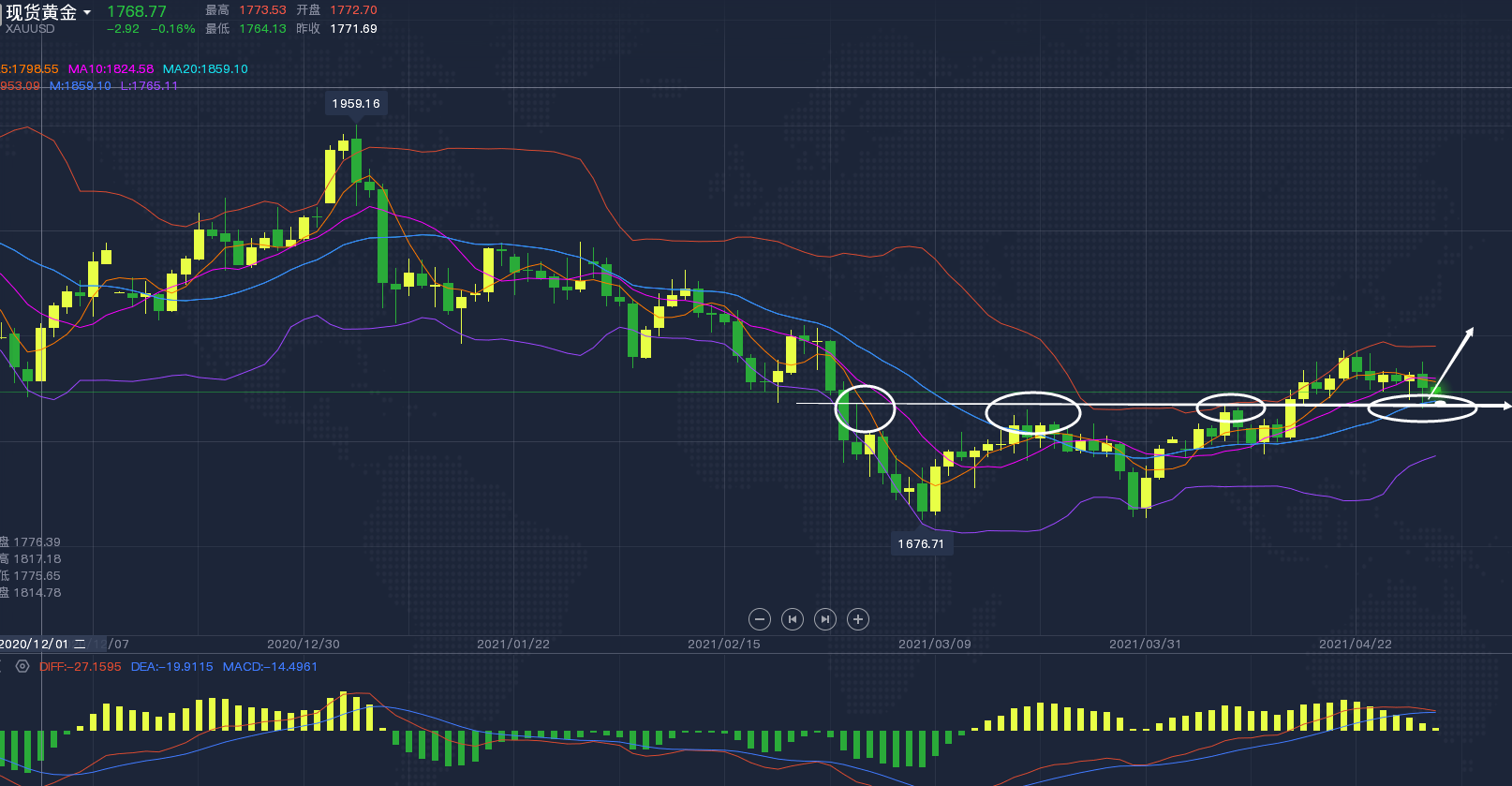Zoom in the chart with plus button
Image resolution: width=1512 pixels, height=786 pixels.
tap(857, 619)
